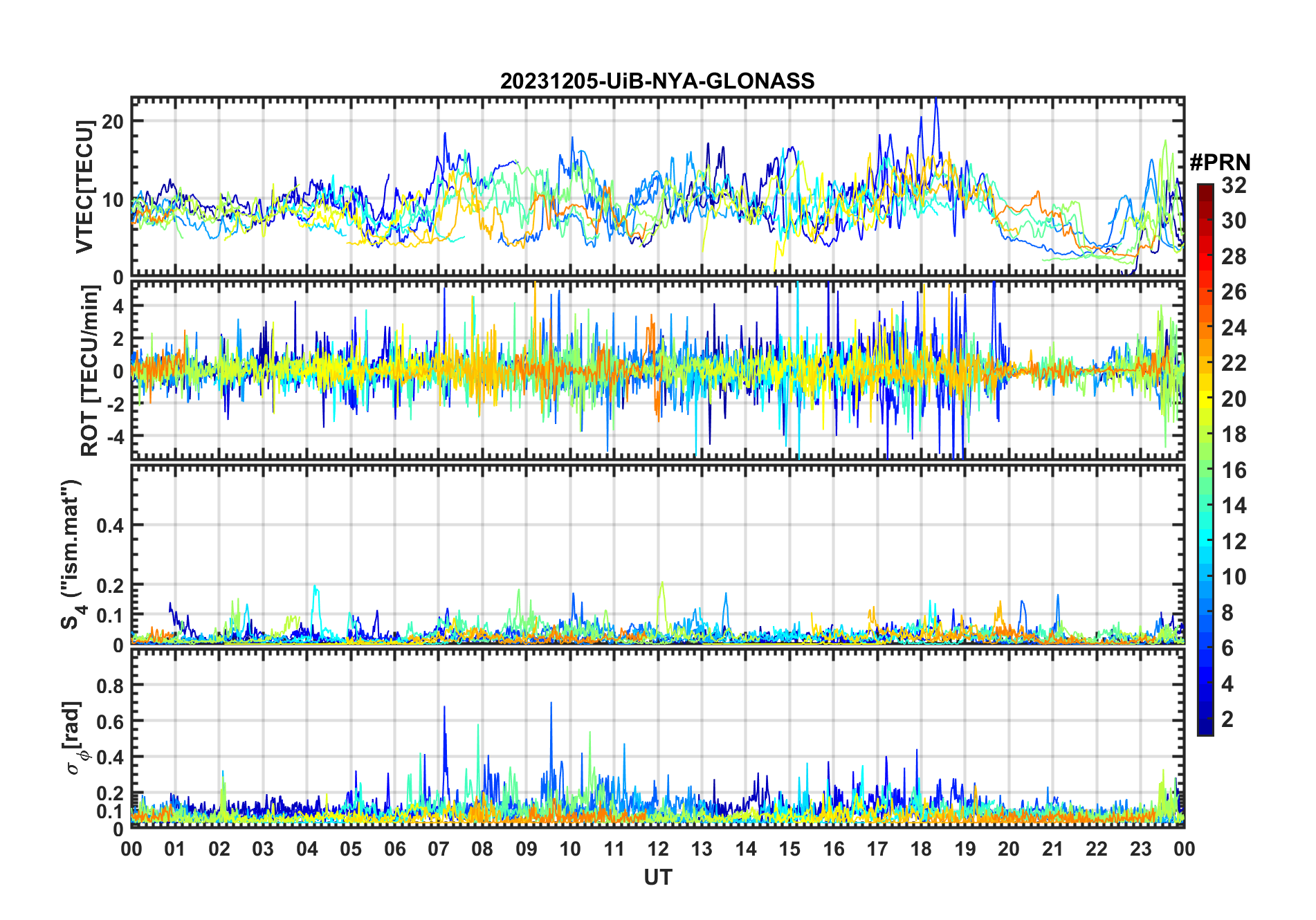Click ROT y-axis tick label -4

(114, 436)
